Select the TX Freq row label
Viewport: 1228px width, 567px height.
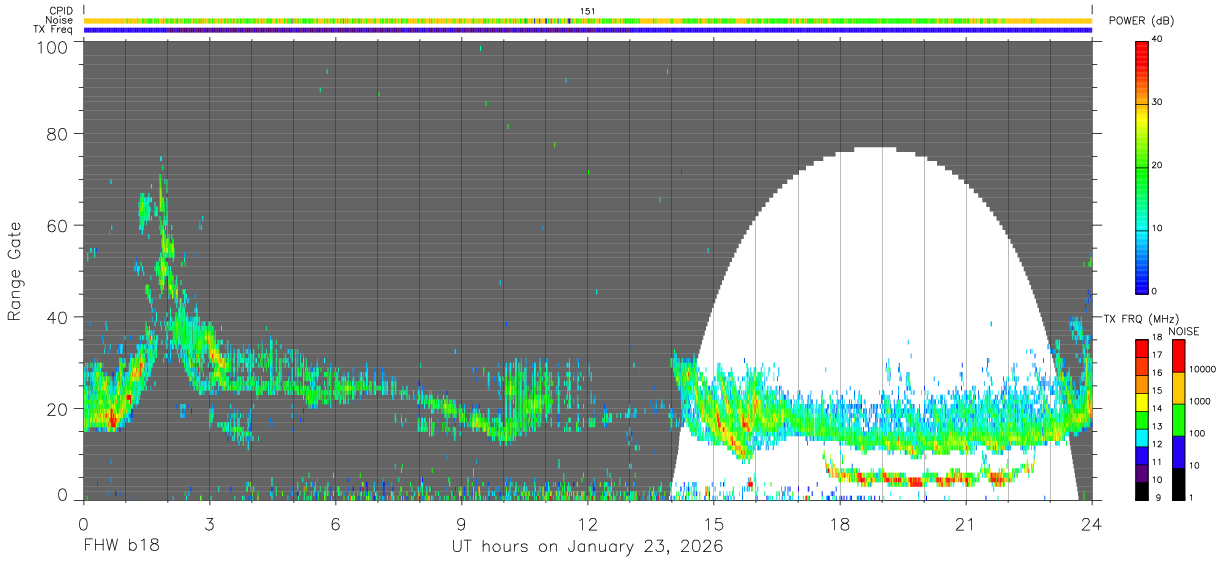[54, 30]
